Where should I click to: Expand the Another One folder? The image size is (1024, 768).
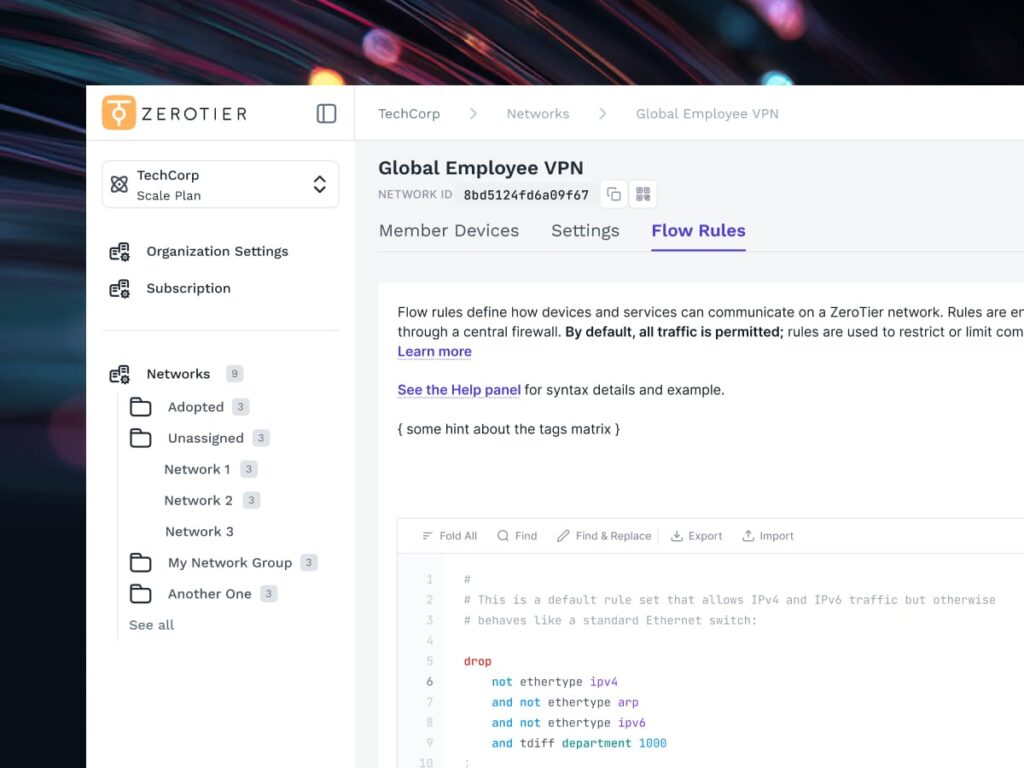(x=209, y=594)
